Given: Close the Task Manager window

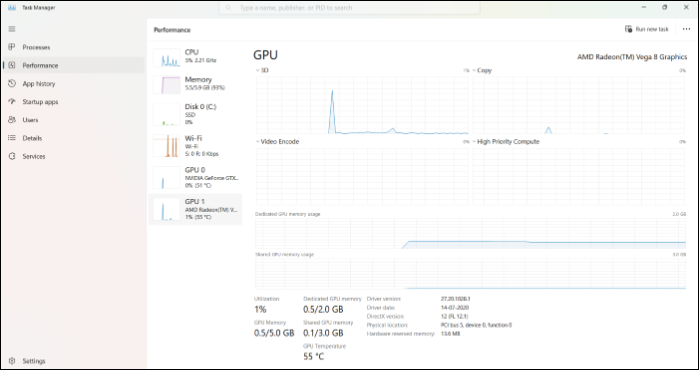Looking at the screenshot, I should 686,8.
